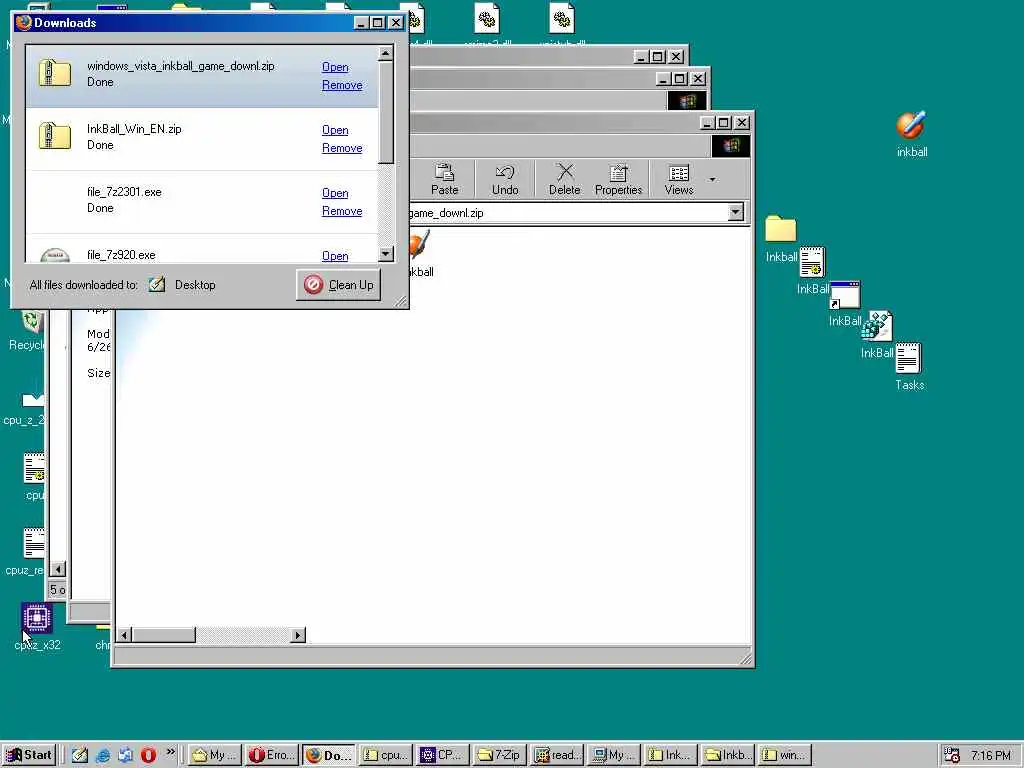Screen dimensions: 1024x768
Task: Open file_7z920.exe download
Action: pyautogui.click(x=335, y=255)
